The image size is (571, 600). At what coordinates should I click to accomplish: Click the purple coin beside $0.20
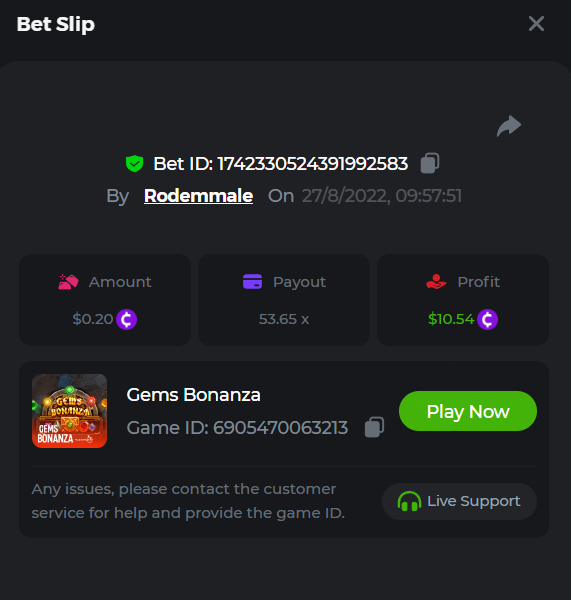point(126,319)
